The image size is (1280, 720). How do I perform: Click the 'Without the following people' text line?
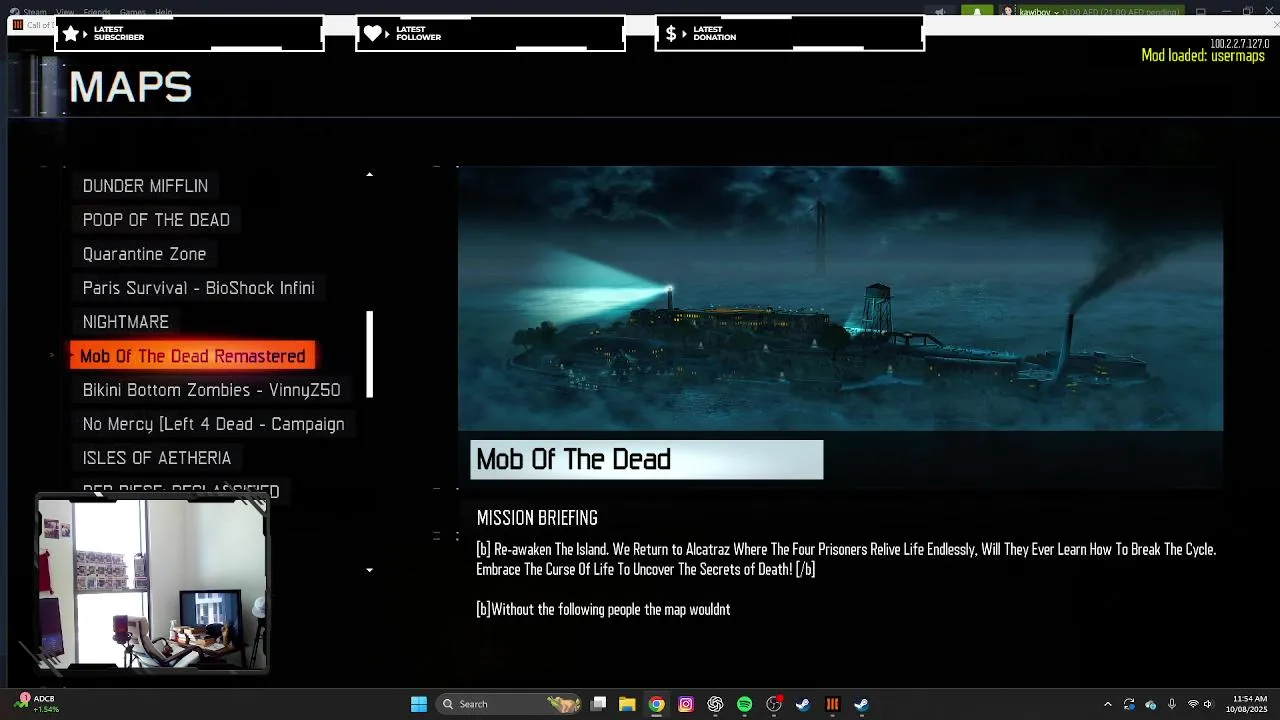click(603, 610)
